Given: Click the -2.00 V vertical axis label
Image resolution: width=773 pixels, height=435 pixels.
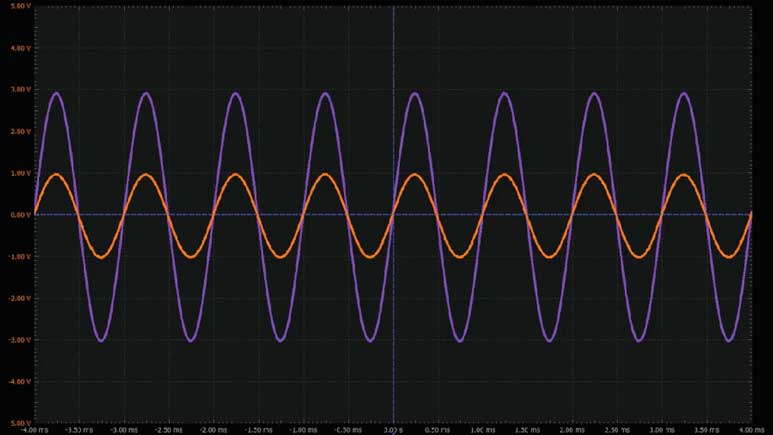Looking at the screenshot, I should (x=19, y=298).
